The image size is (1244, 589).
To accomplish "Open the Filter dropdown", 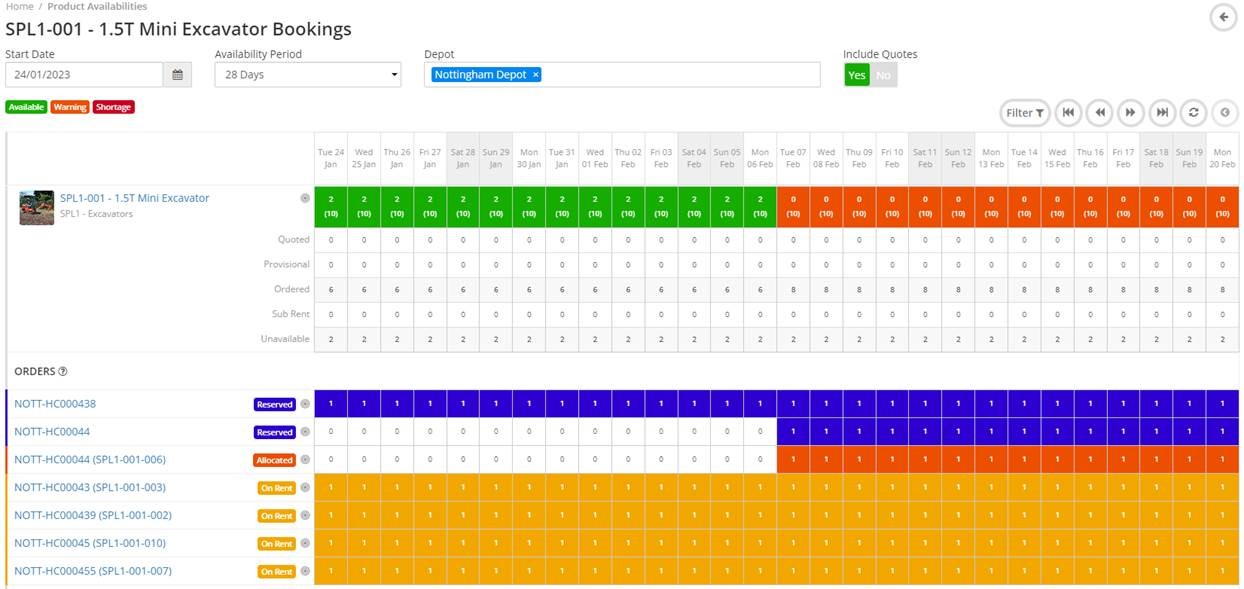I will coord(1025,113).
